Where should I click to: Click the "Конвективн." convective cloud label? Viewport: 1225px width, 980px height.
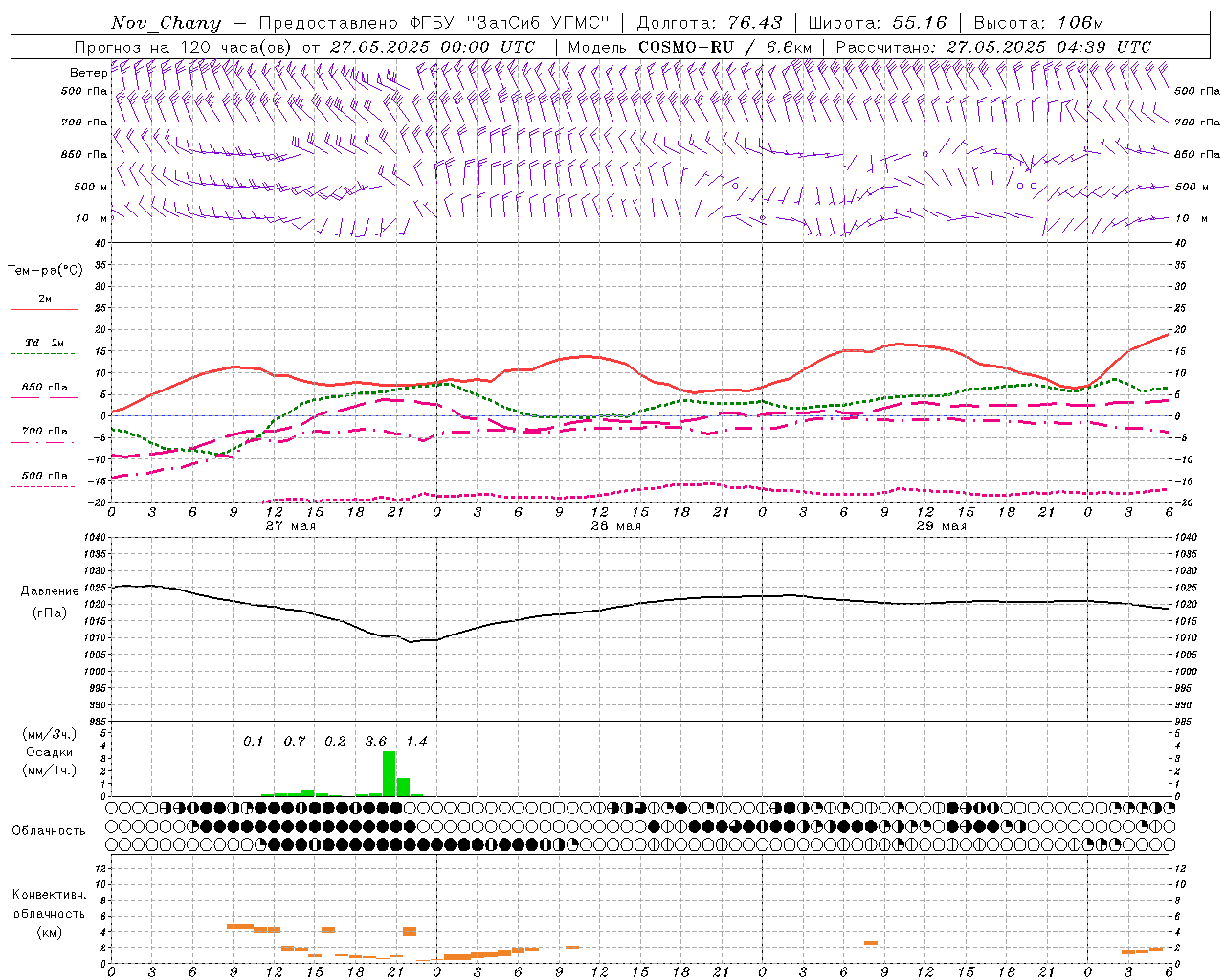point(49,895)
